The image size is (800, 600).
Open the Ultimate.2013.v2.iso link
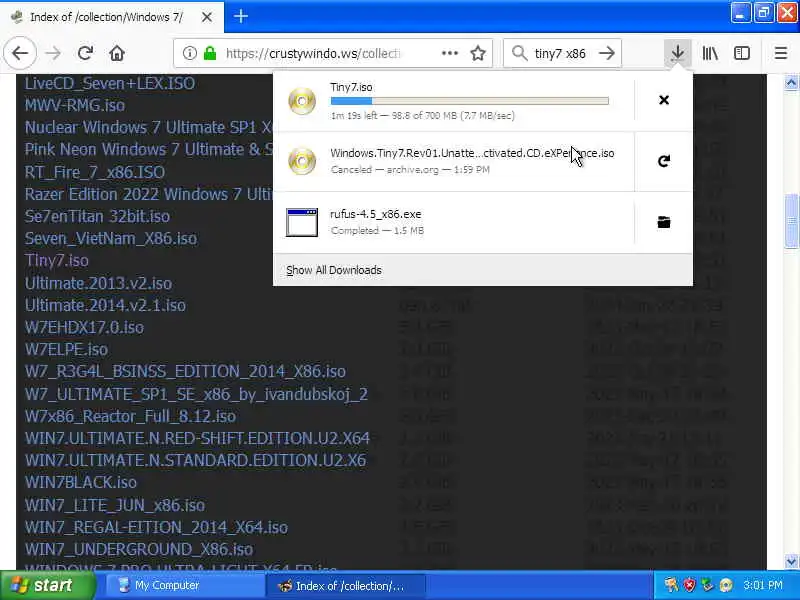(x=98, y=283)
